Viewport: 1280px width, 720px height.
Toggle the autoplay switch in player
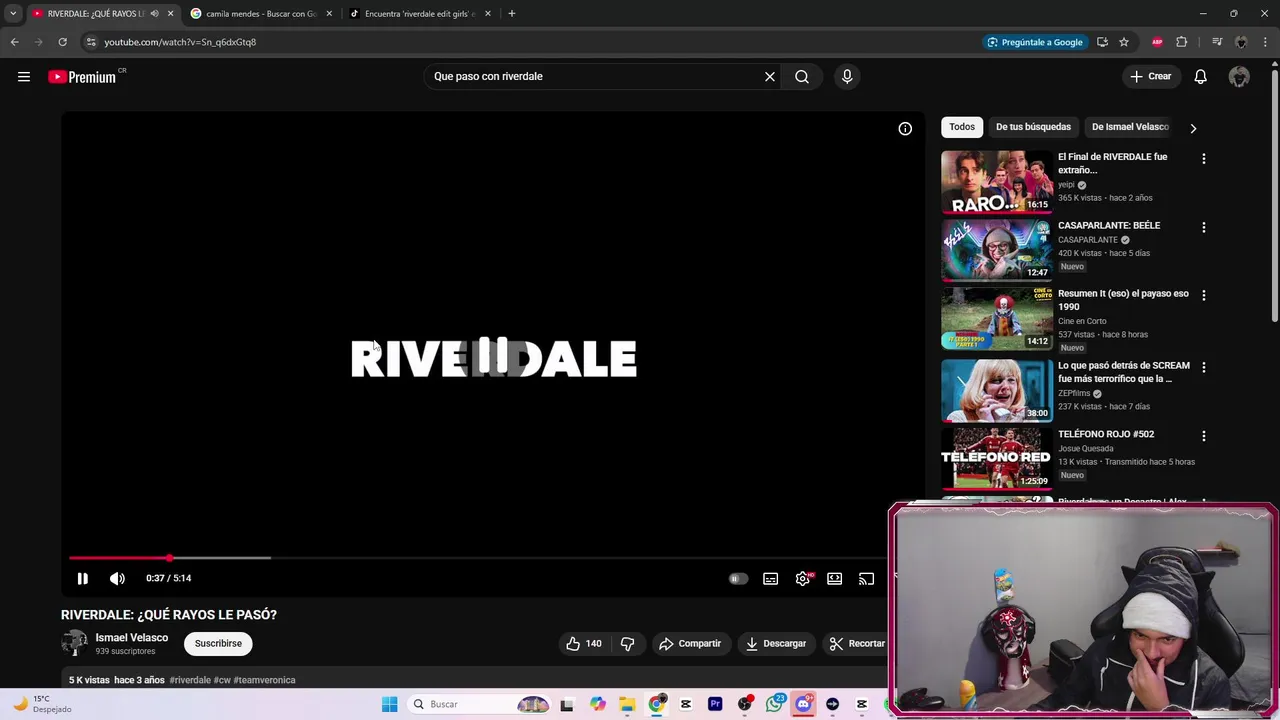[x=738, y=579]
